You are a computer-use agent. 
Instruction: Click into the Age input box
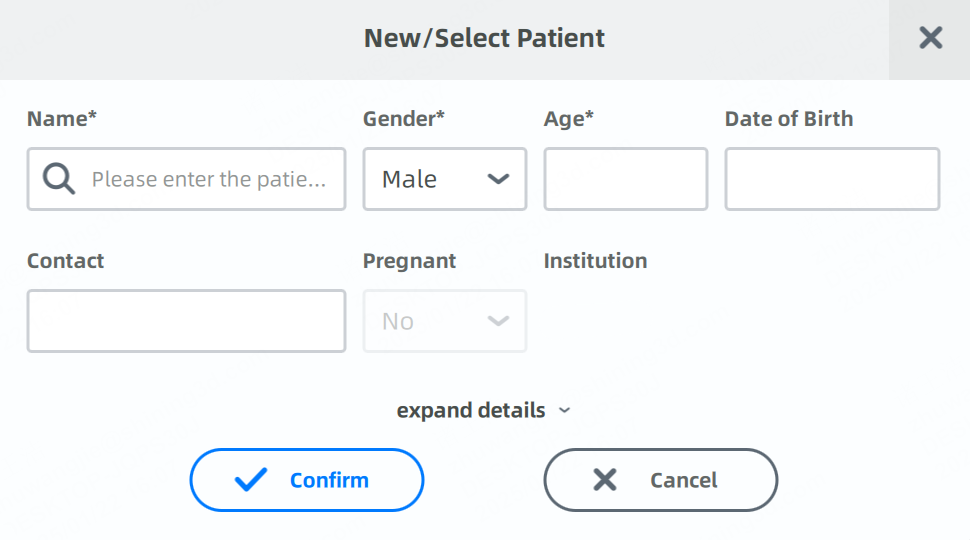(x=625, y=179)
